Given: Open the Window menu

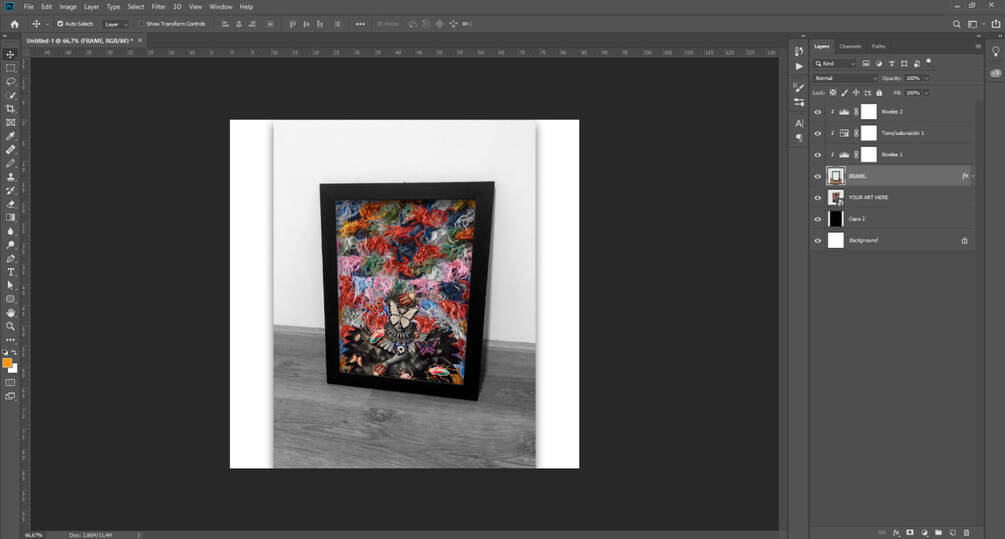Looking at the screenshot, I should pyautogui.click(x=220, y=6).
